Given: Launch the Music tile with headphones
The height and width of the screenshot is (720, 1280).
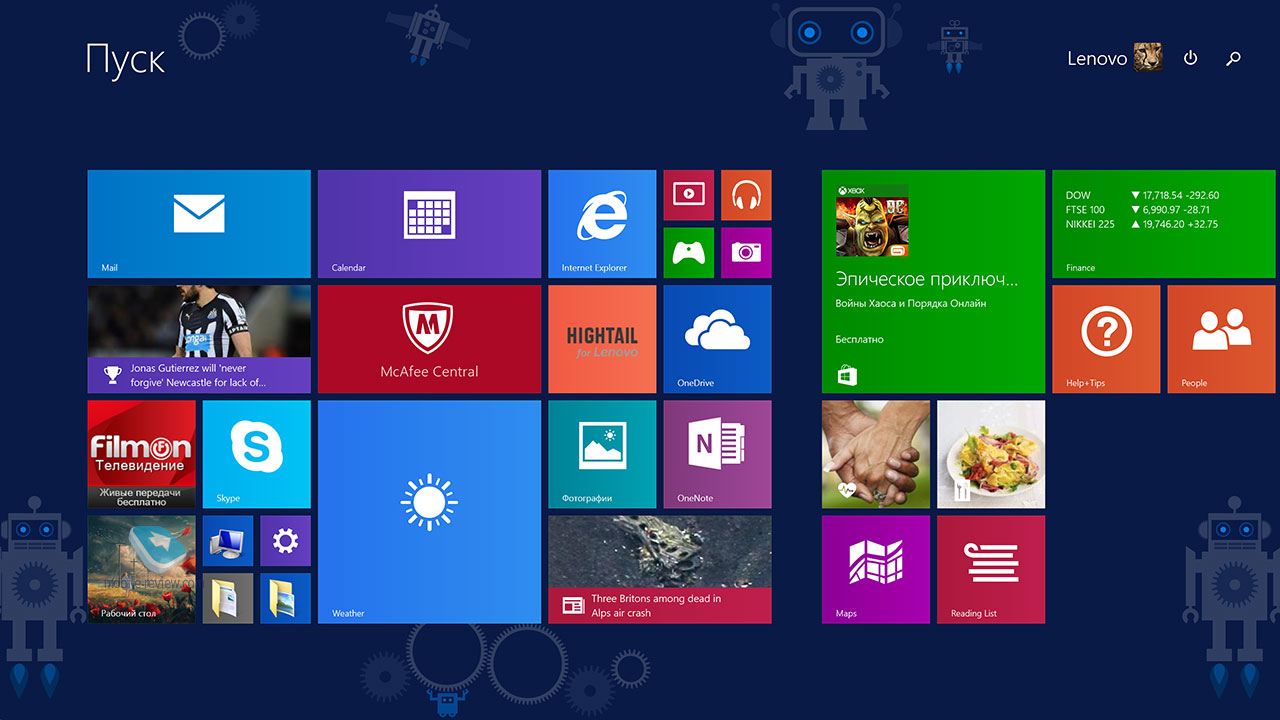Looking at the screenshot, I should pyautogui.click(x=746, y=195).
